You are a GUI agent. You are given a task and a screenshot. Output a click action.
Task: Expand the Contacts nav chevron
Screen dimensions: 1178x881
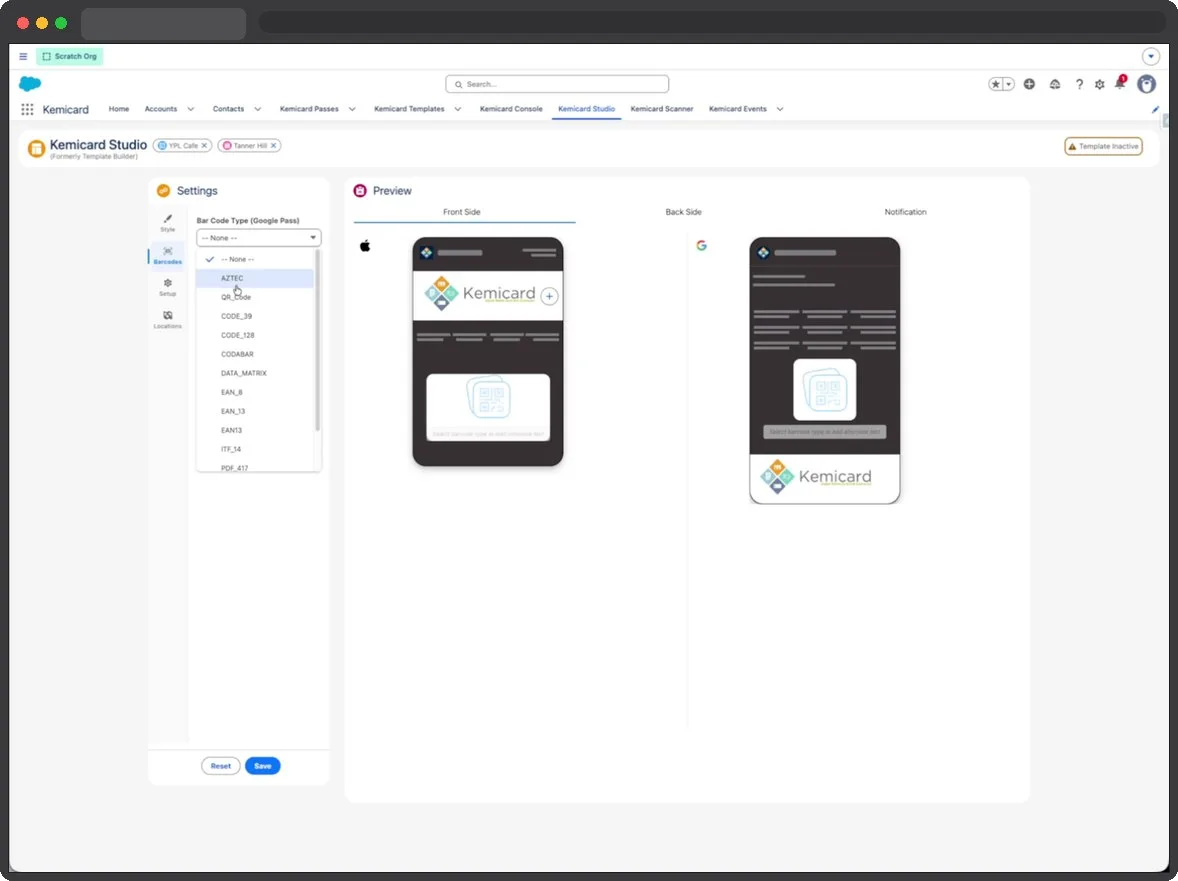(258, 109)
